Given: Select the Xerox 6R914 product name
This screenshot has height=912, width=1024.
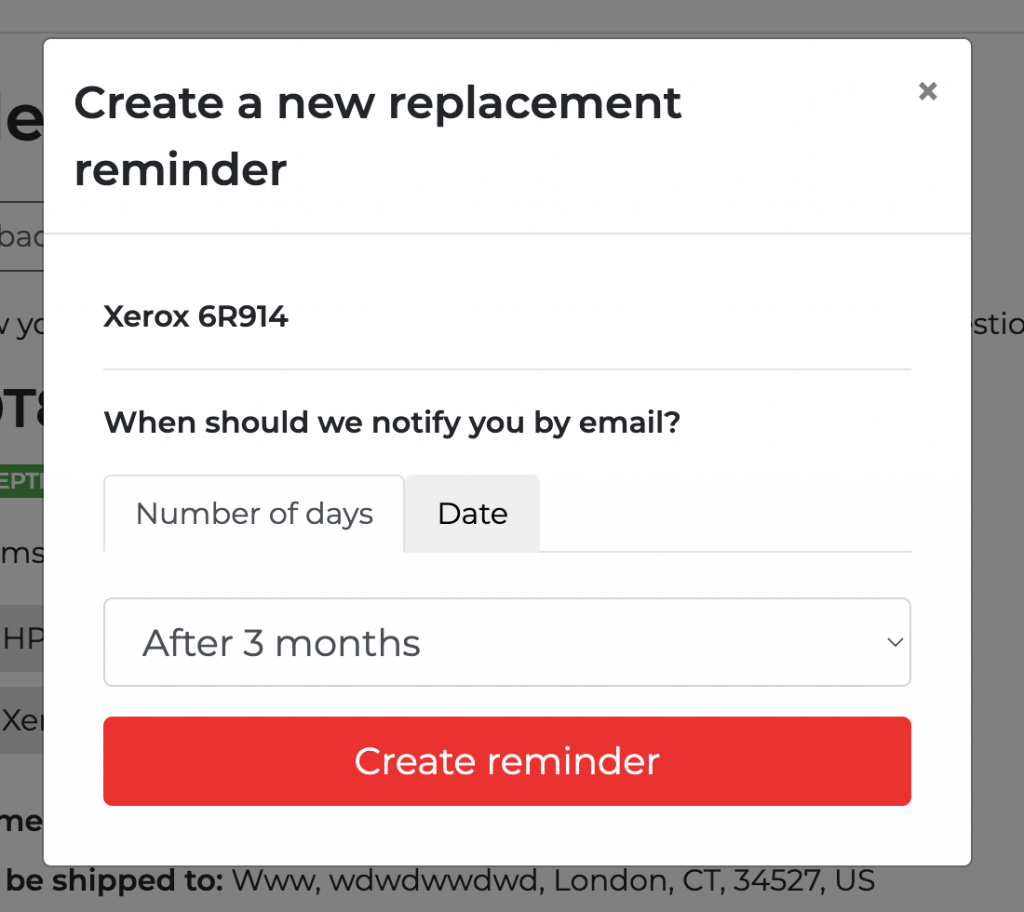Looking at the screenshot, I should (x=196, y=317).
